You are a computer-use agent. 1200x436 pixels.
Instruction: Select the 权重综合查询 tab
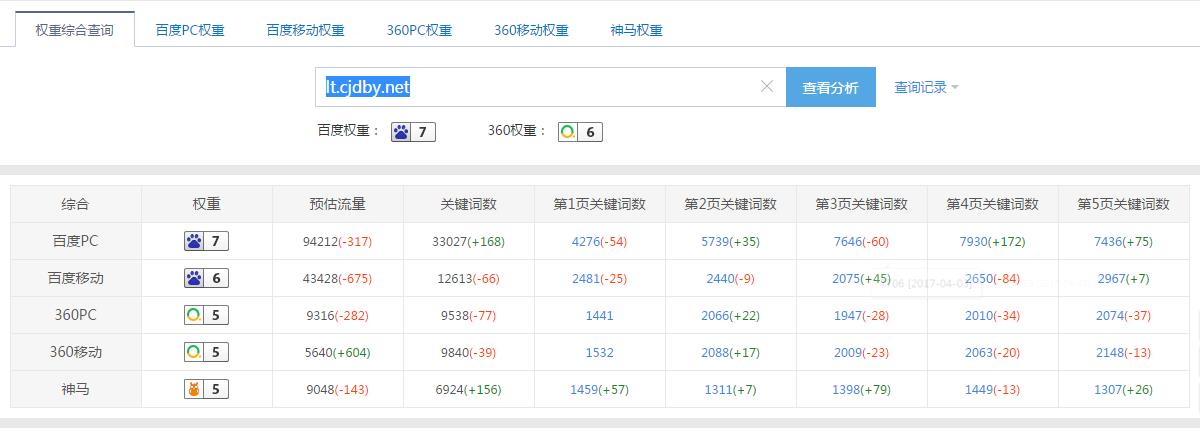coord(74,30)
